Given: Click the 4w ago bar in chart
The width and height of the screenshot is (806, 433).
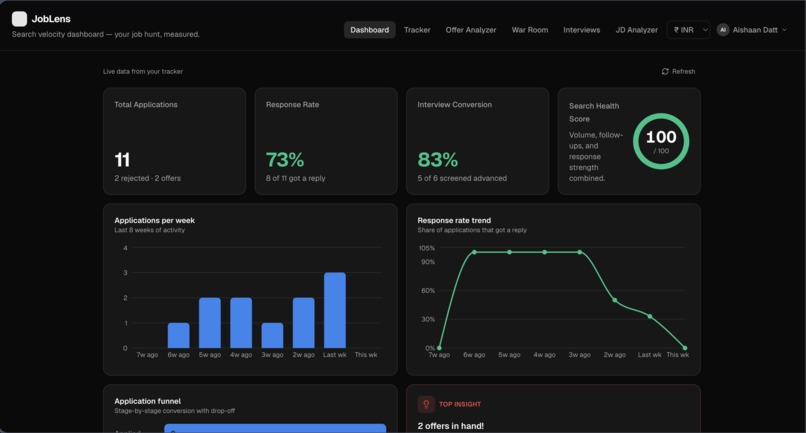Looking at the screenshot, I should [x=241, y=323].
